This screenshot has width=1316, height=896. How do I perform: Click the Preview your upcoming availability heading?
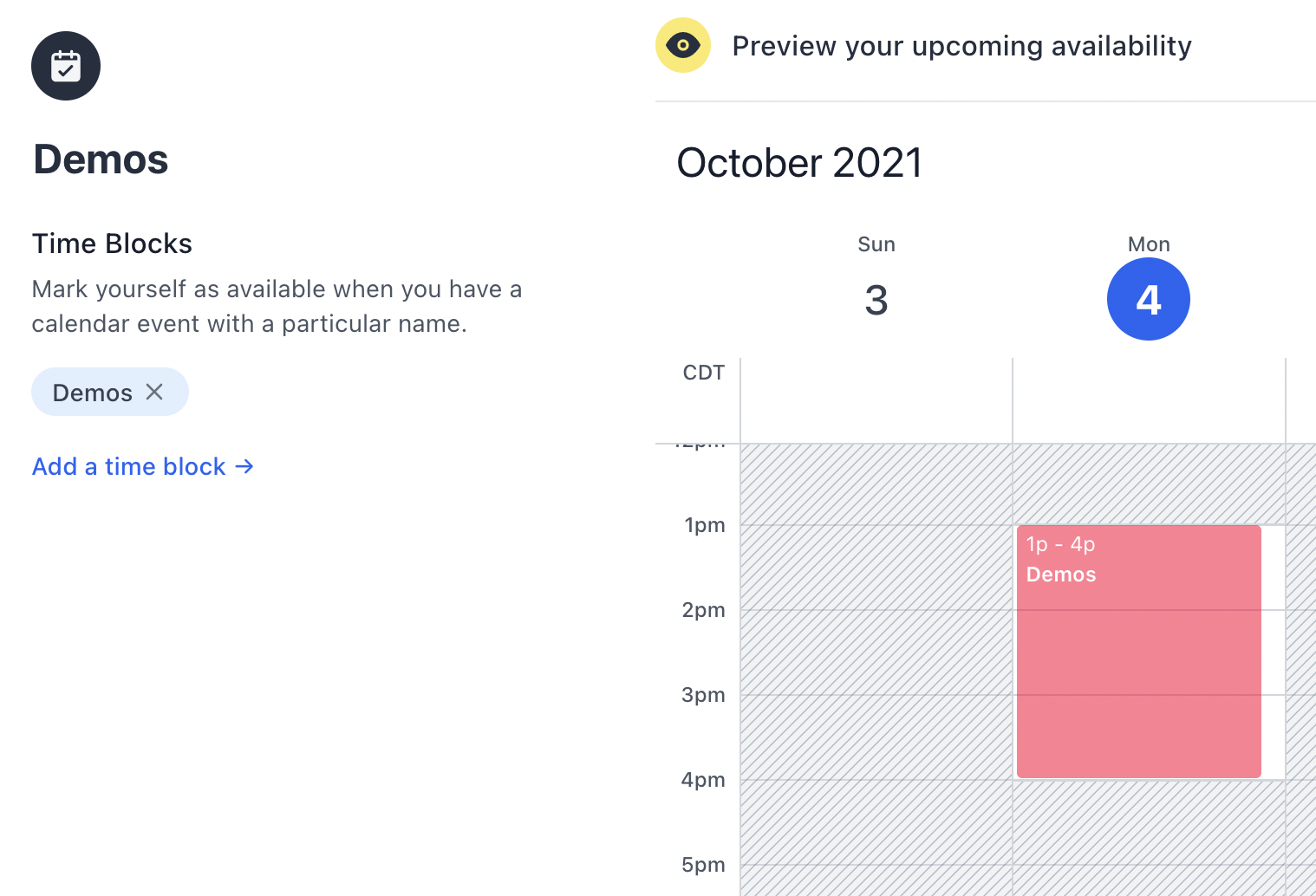click(x=961, y=46)
